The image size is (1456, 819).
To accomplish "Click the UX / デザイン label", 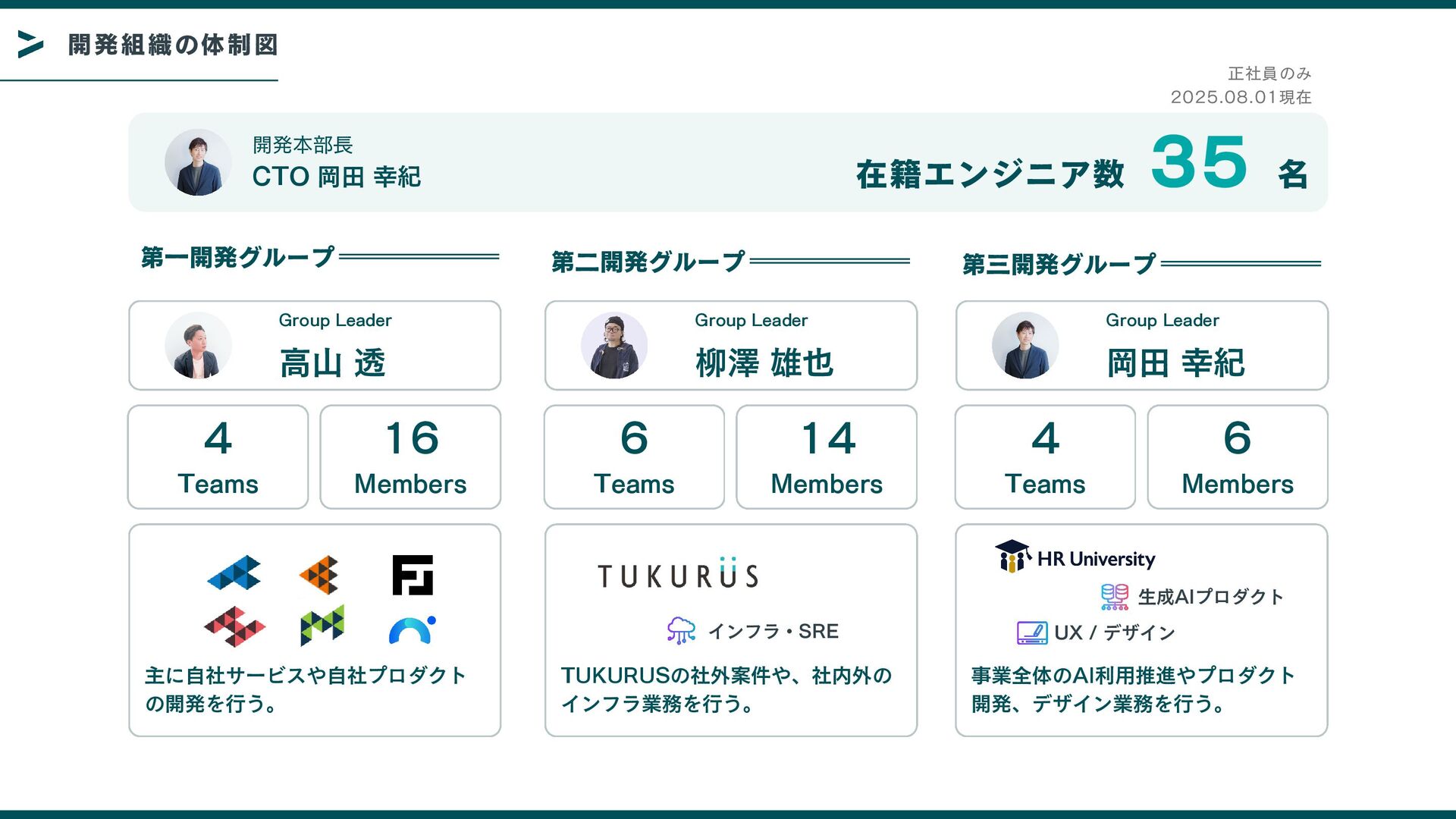I will pos(1115,632).
